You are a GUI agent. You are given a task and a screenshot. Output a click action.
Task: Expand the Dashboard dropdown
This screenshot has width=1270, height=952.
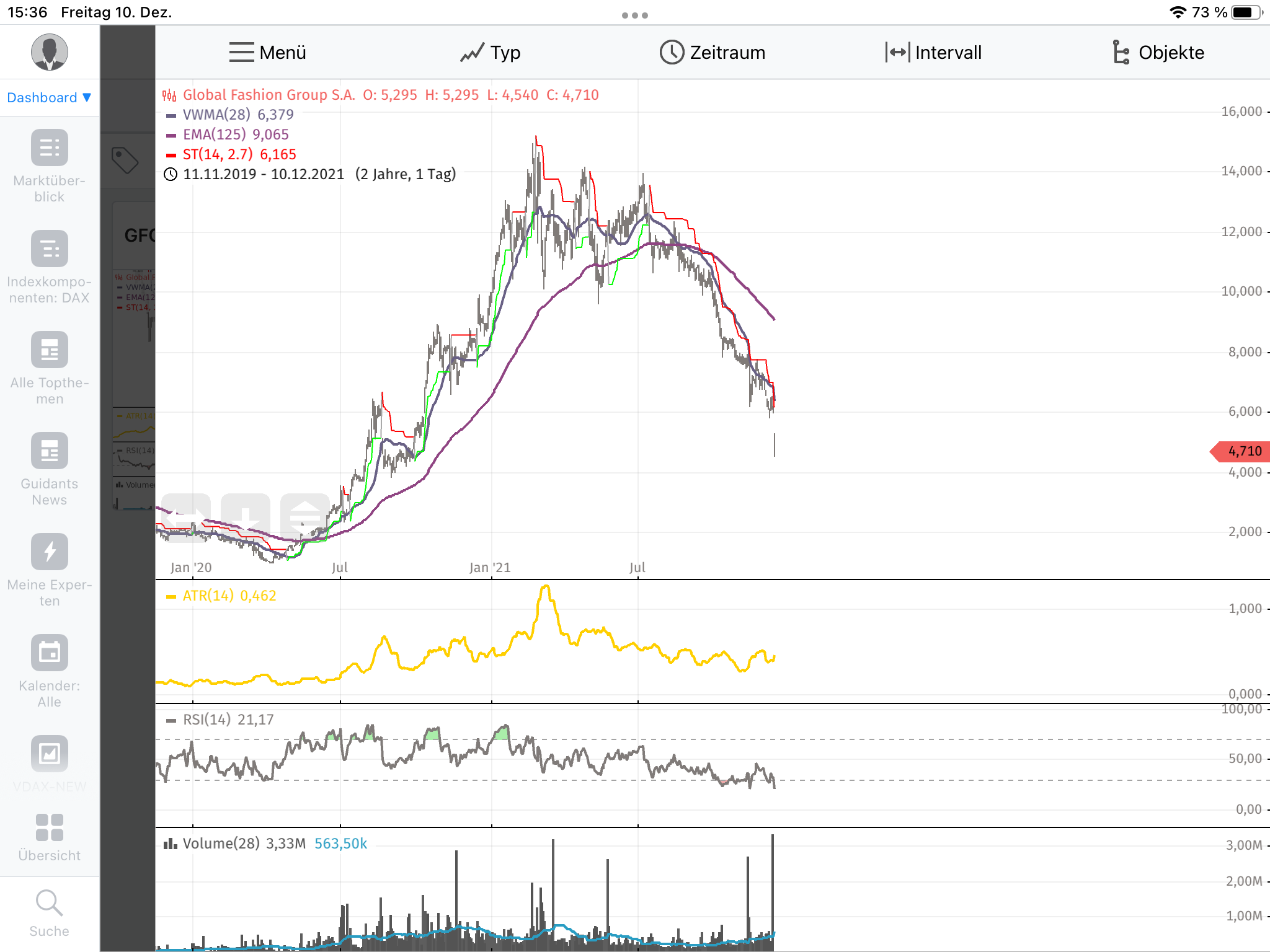pos(49,97)
